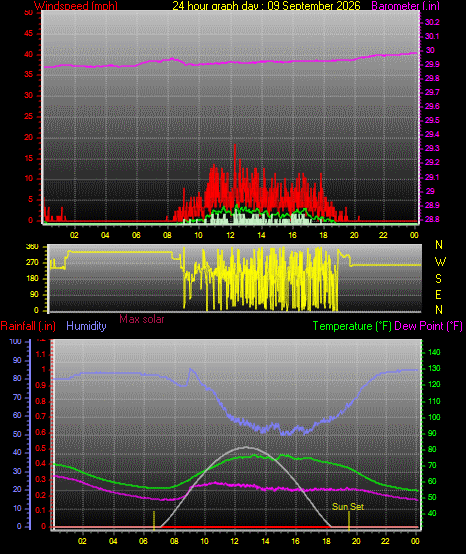Click the 29.5 barometer scale value

coord(432,120)
